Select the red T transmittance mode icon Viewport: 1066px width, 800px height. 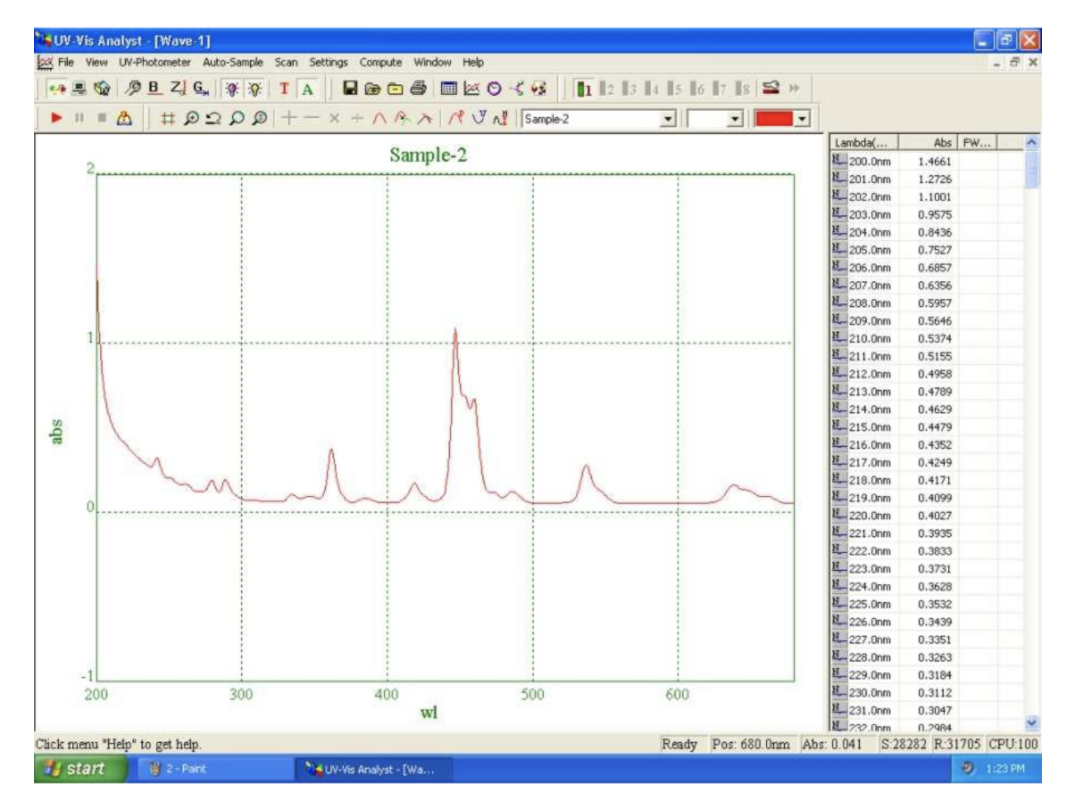[x=284, y=89]
